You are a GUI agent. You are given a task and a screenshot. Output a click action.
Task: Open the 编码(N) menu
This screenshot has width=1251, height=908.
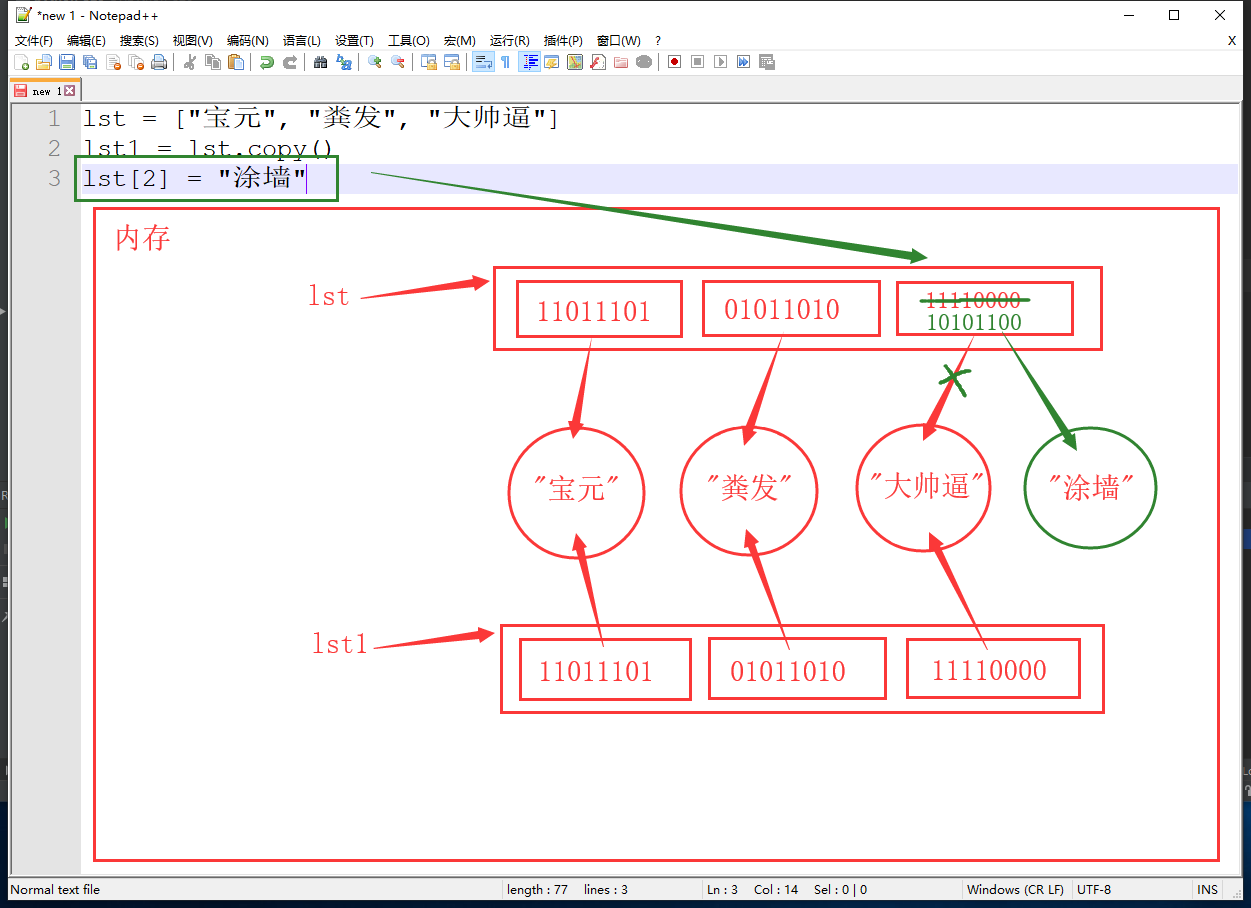click(247, 40)
